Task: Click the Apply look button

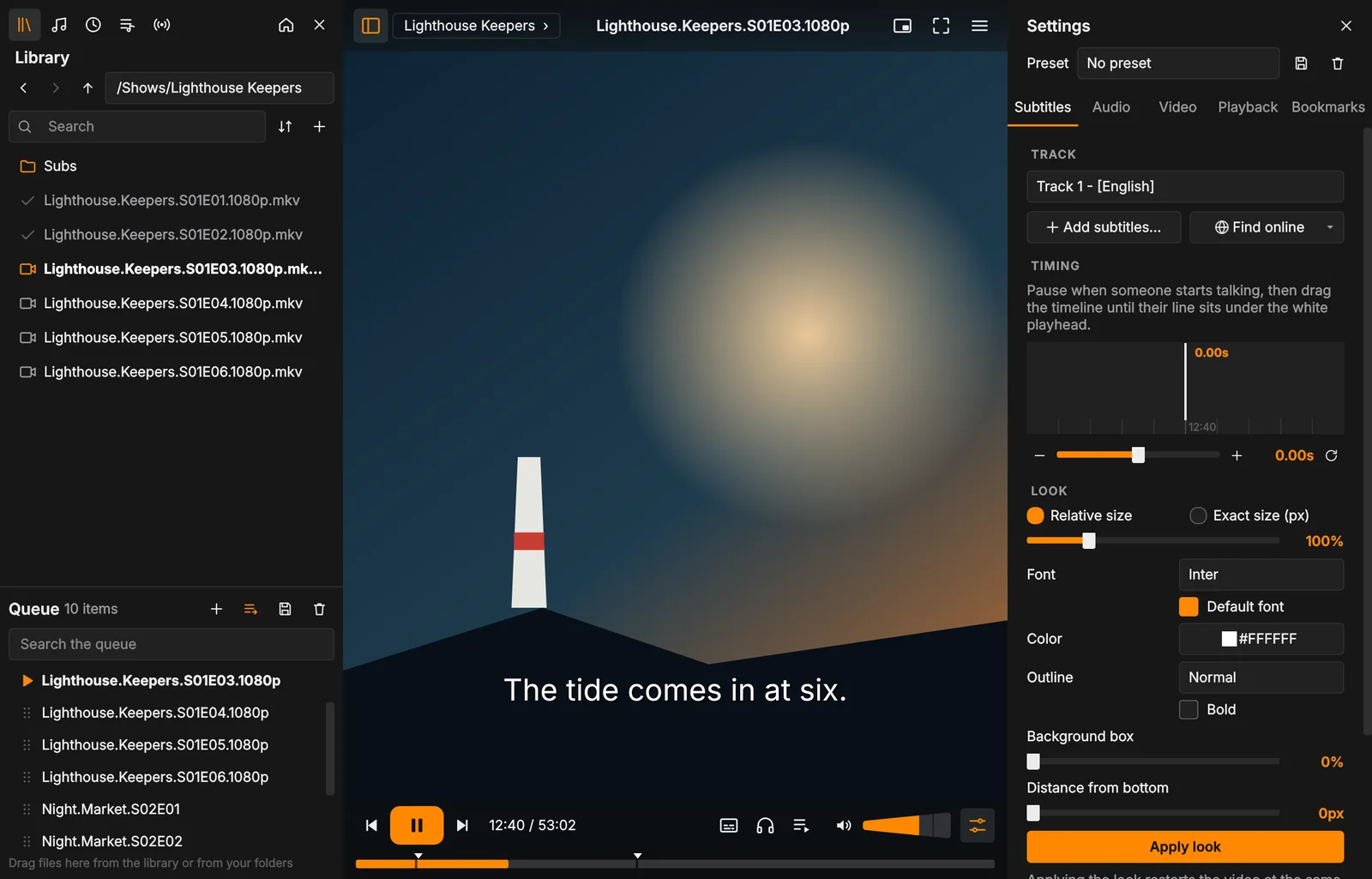Action: tap(1185, 846)
